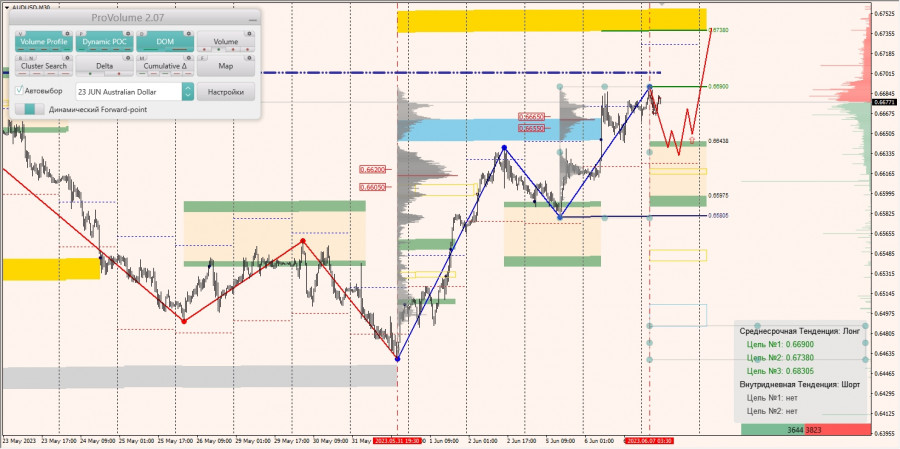The image size is (900, 449).
Task: Open Cumulative Δ settings gear
Action: (x=189, y=58)
